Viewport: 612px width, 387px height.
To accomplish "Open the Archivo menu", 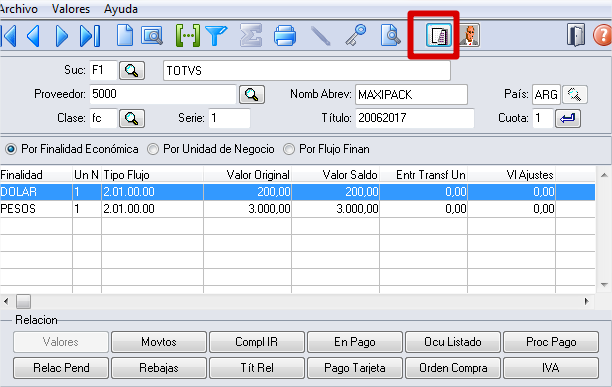I will click(19, 9).
